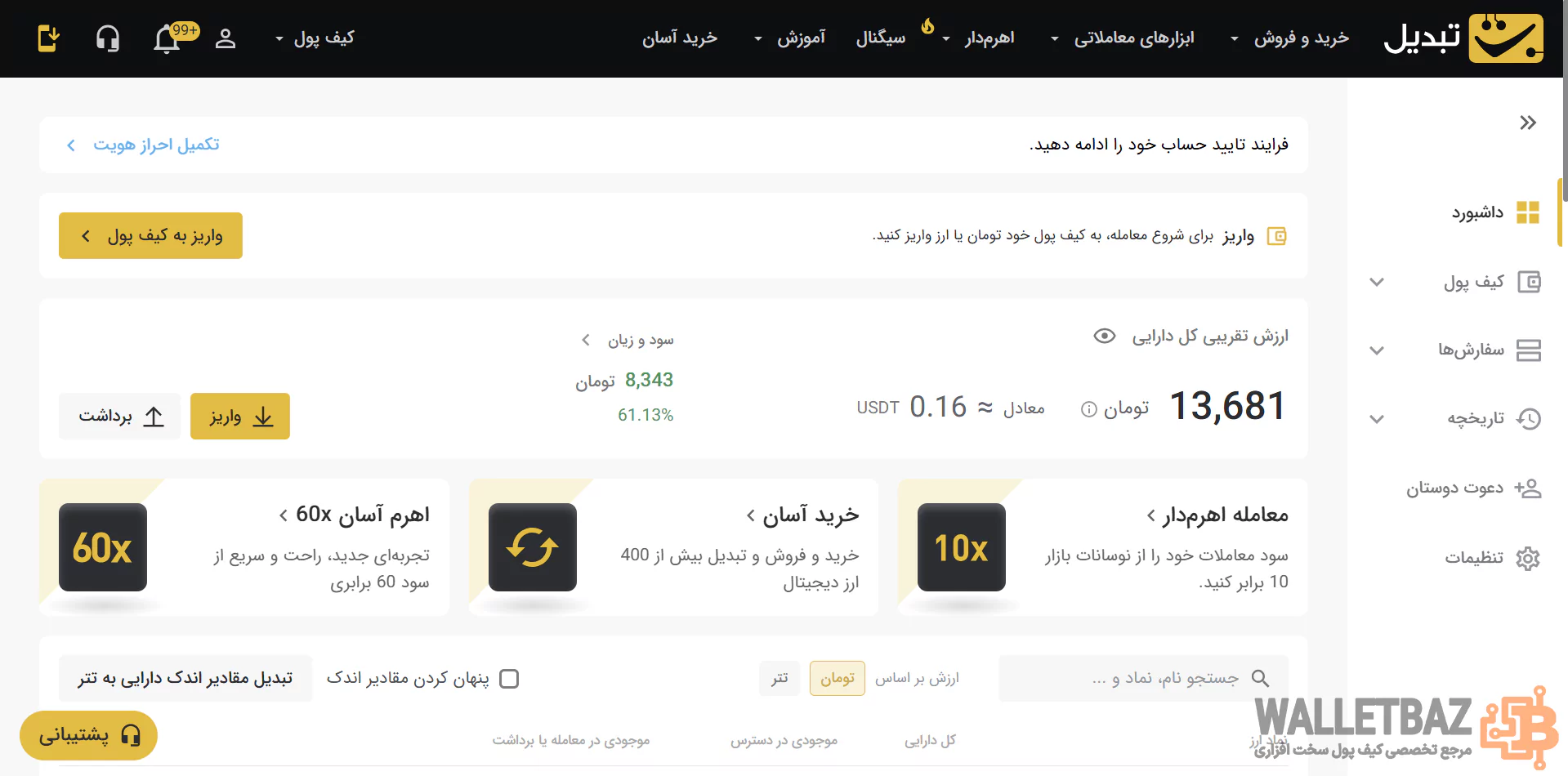This screenshot has width=1568, height=776.
Task: Click the 60x easy leverage icon
Action: (103, 547)
